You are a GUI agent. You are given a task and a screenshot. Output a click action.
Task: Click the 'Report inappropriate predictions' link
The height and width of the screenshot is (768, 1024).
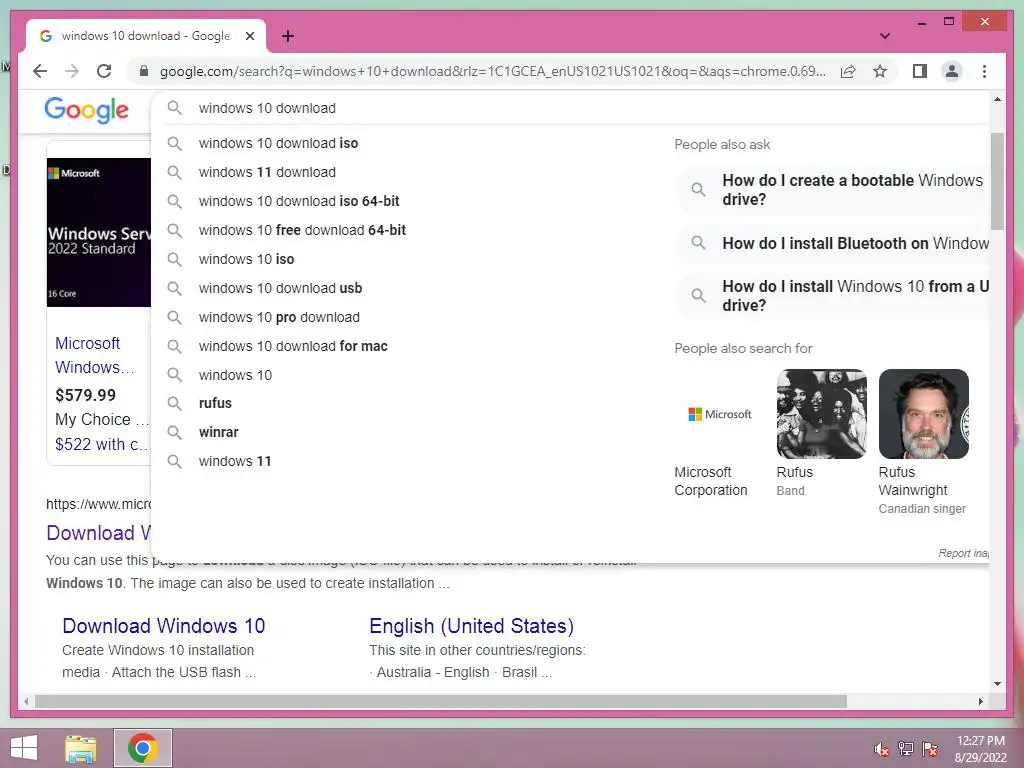(963, 553)
